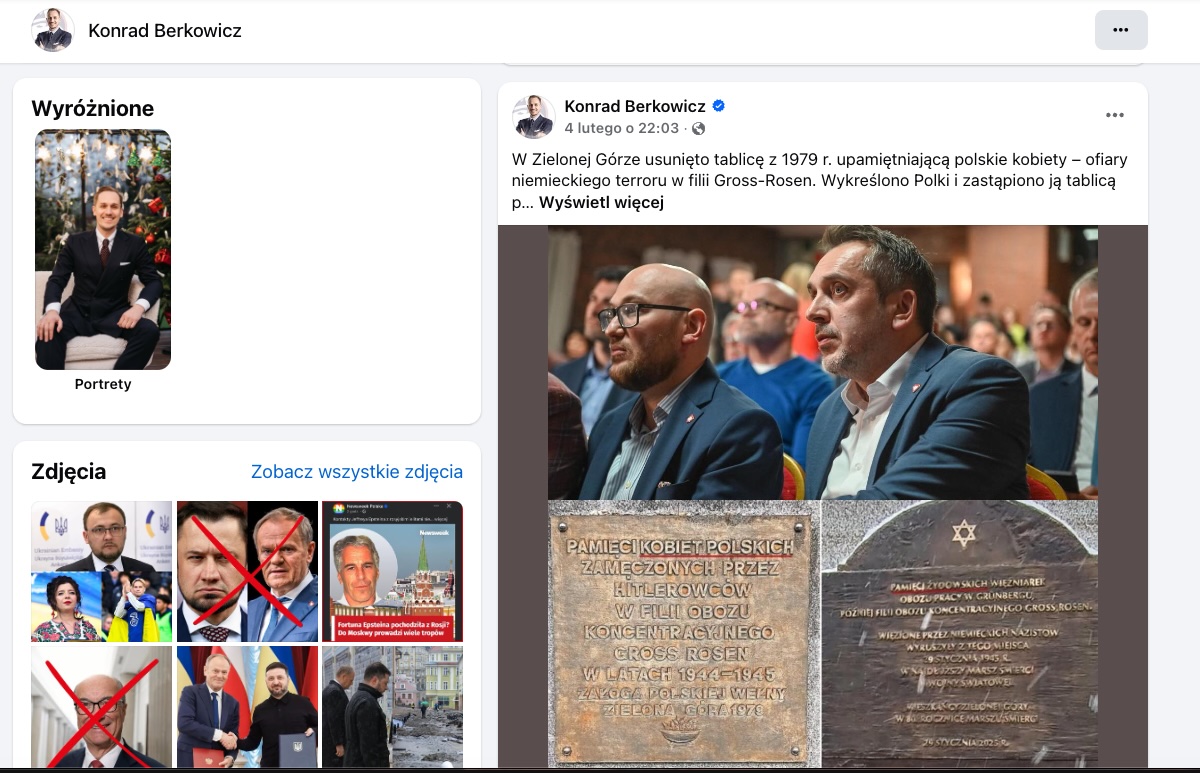Open the two men at destroyed street photo
Viewport: 1200px width, 773px height.
click(392, 707)
